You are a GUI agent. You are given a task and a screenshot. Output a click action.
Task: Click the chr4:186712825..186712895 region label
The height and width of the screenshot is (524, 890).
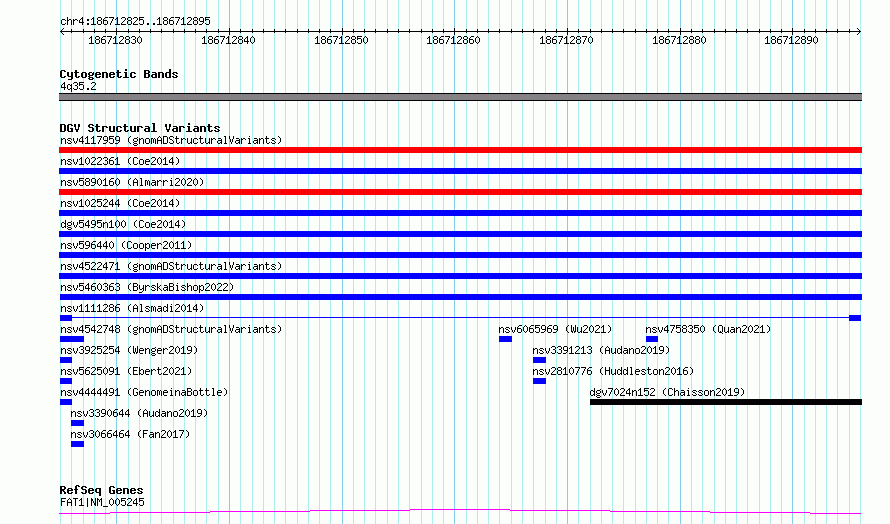(135, 22)
